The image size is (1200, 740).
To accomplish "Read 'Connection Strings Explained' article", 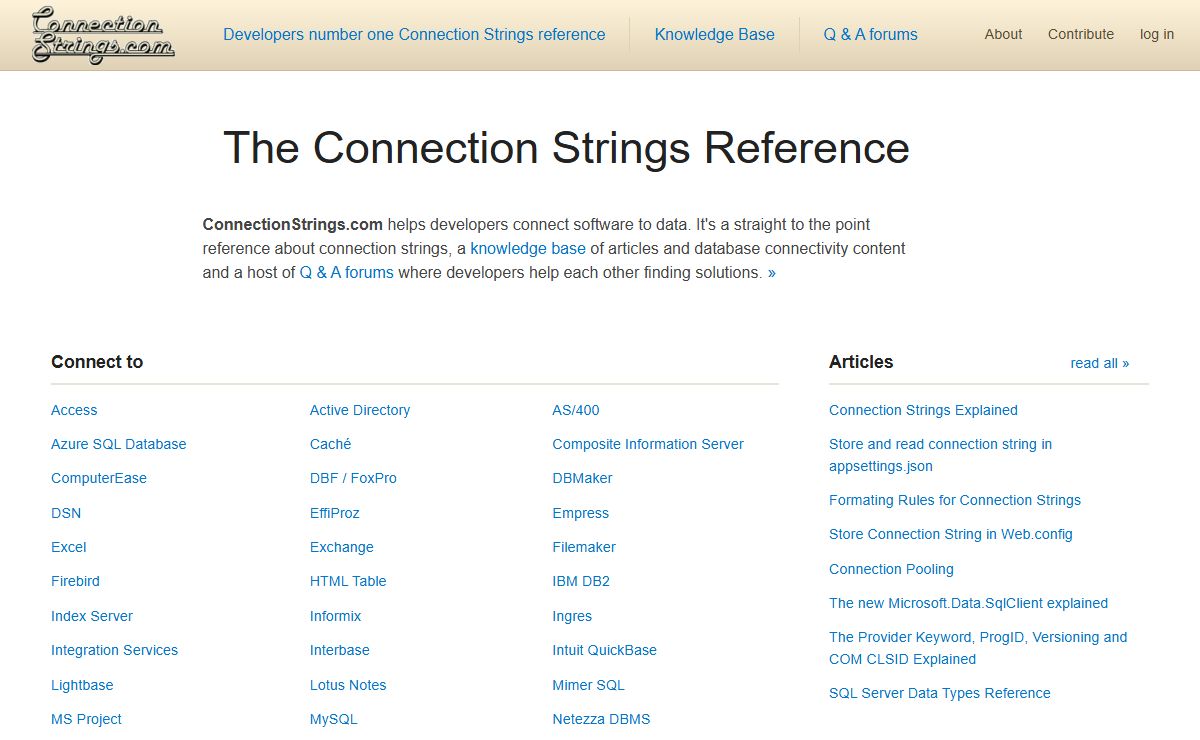I will tap(923, 410).
